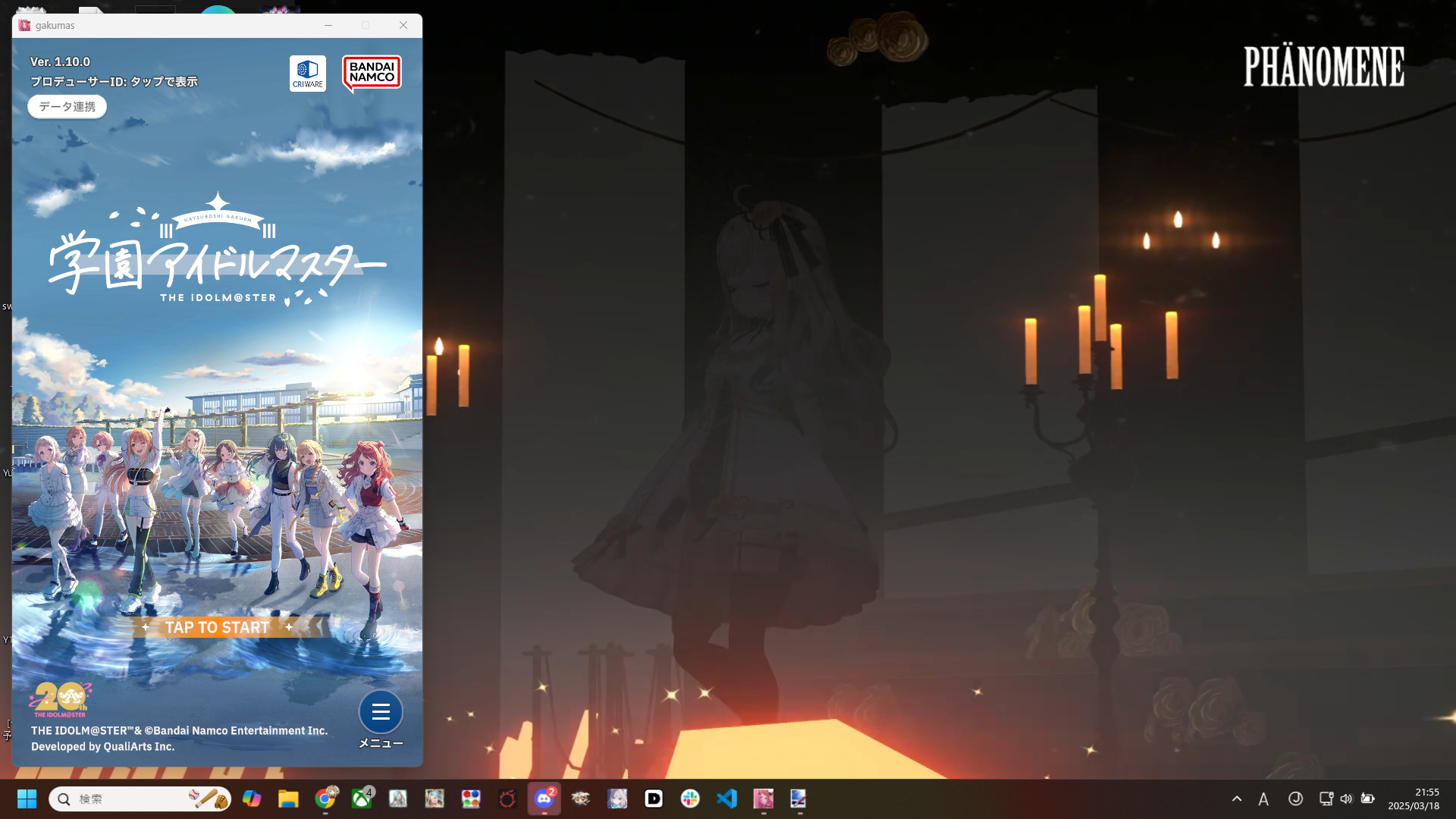Open network settings from tray icon
This screenshot has width=1456, height=819.
point(1326,799)
